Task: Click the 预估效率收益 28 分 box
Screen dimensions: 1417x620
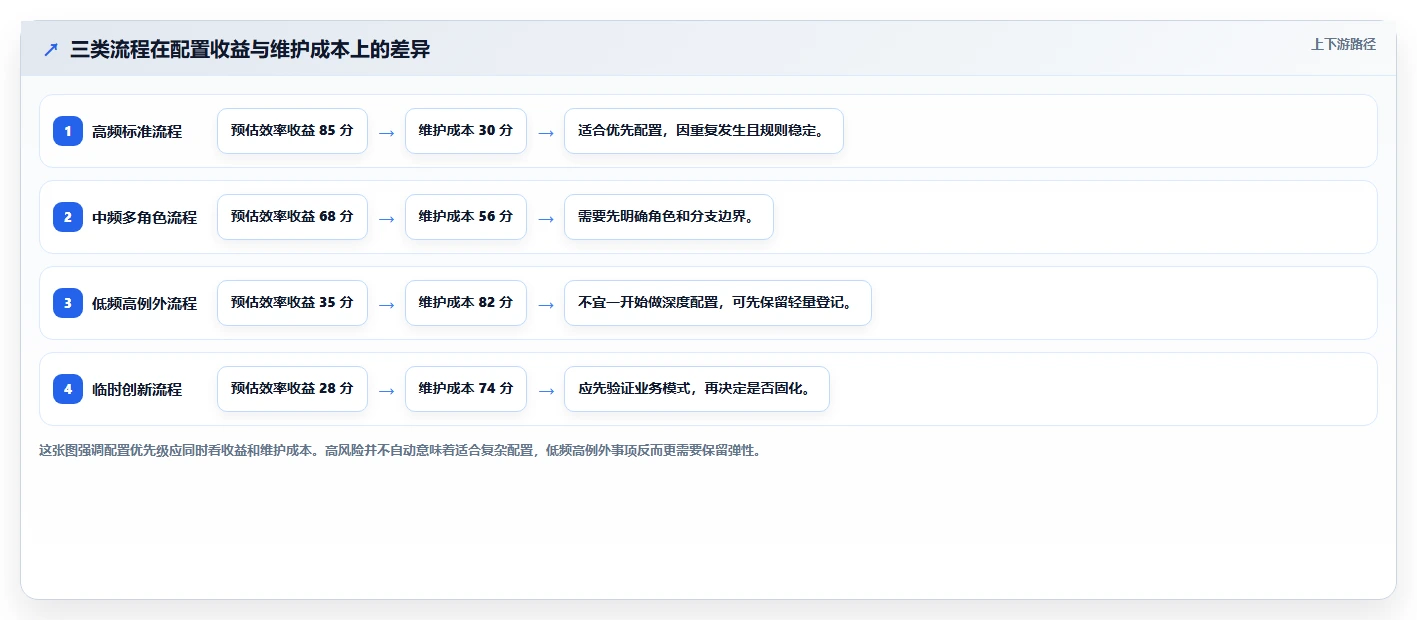Action: (292, 389)
